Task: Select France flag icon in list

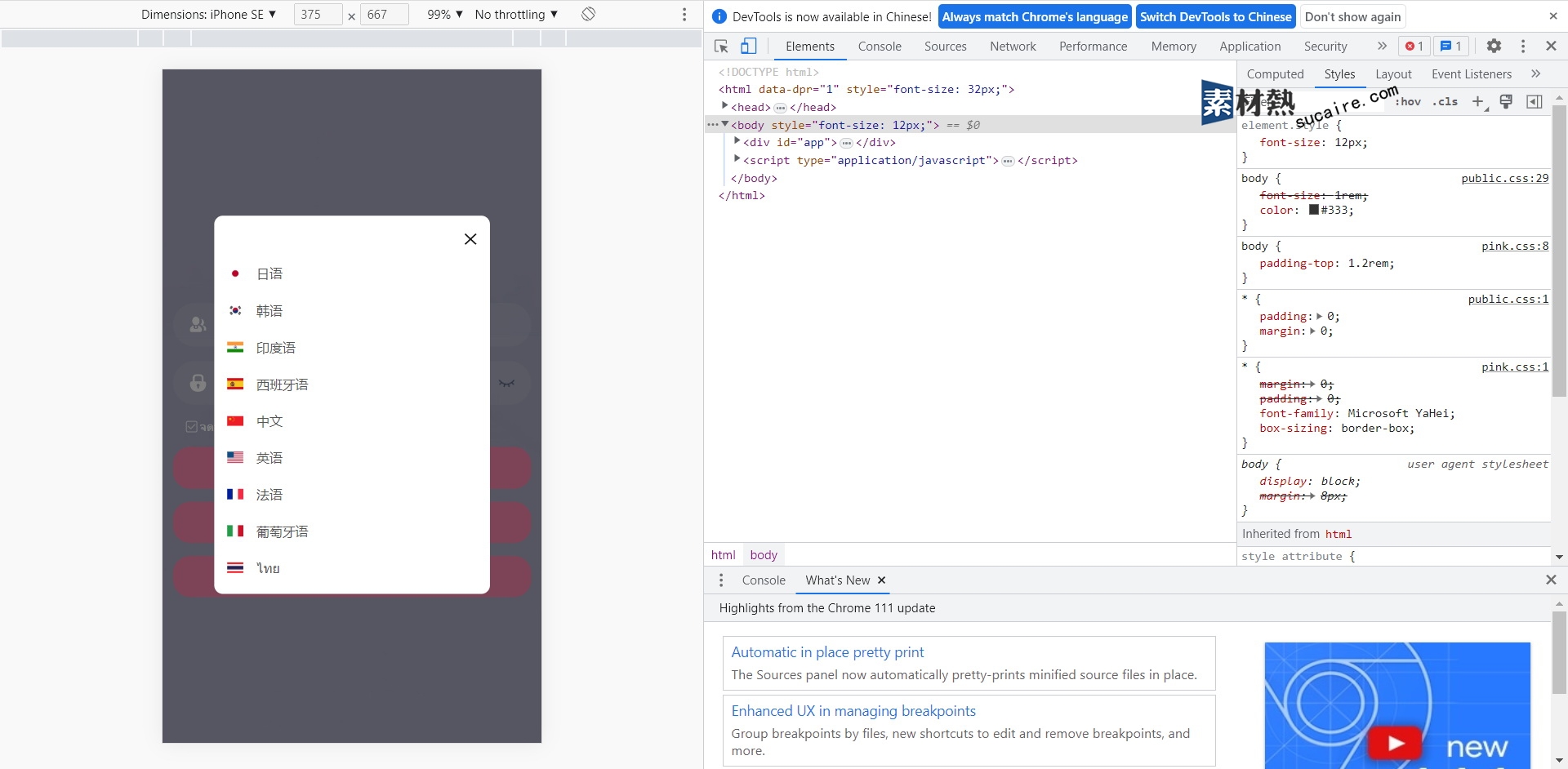Action: pos(235,494)
